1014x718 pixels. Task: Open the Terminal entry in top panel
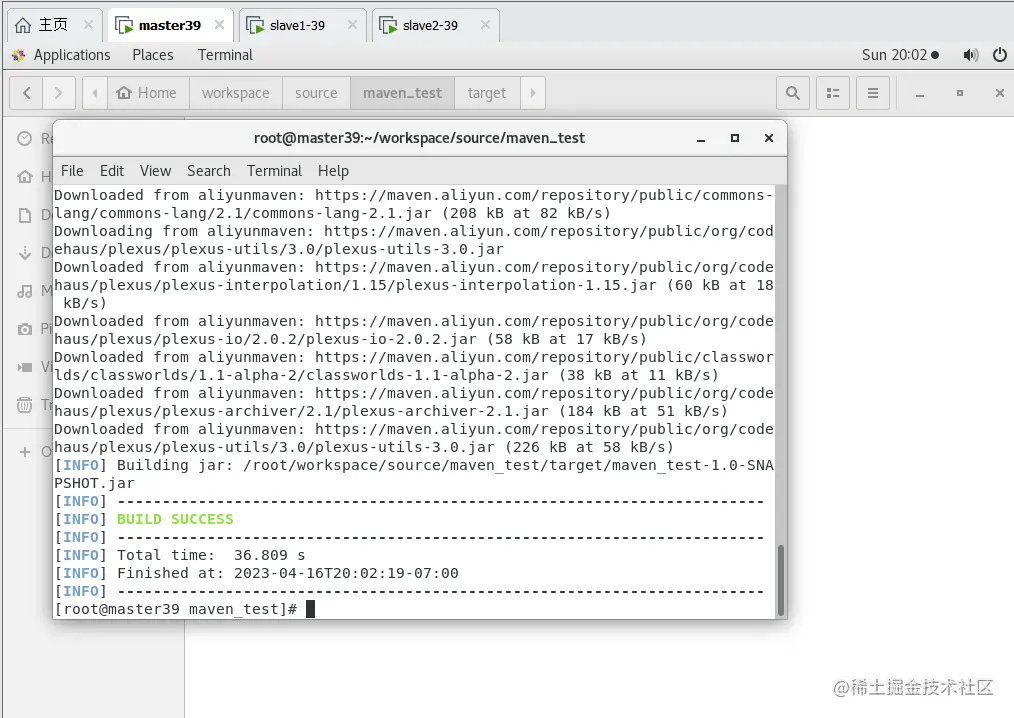[x=225, y=55]
